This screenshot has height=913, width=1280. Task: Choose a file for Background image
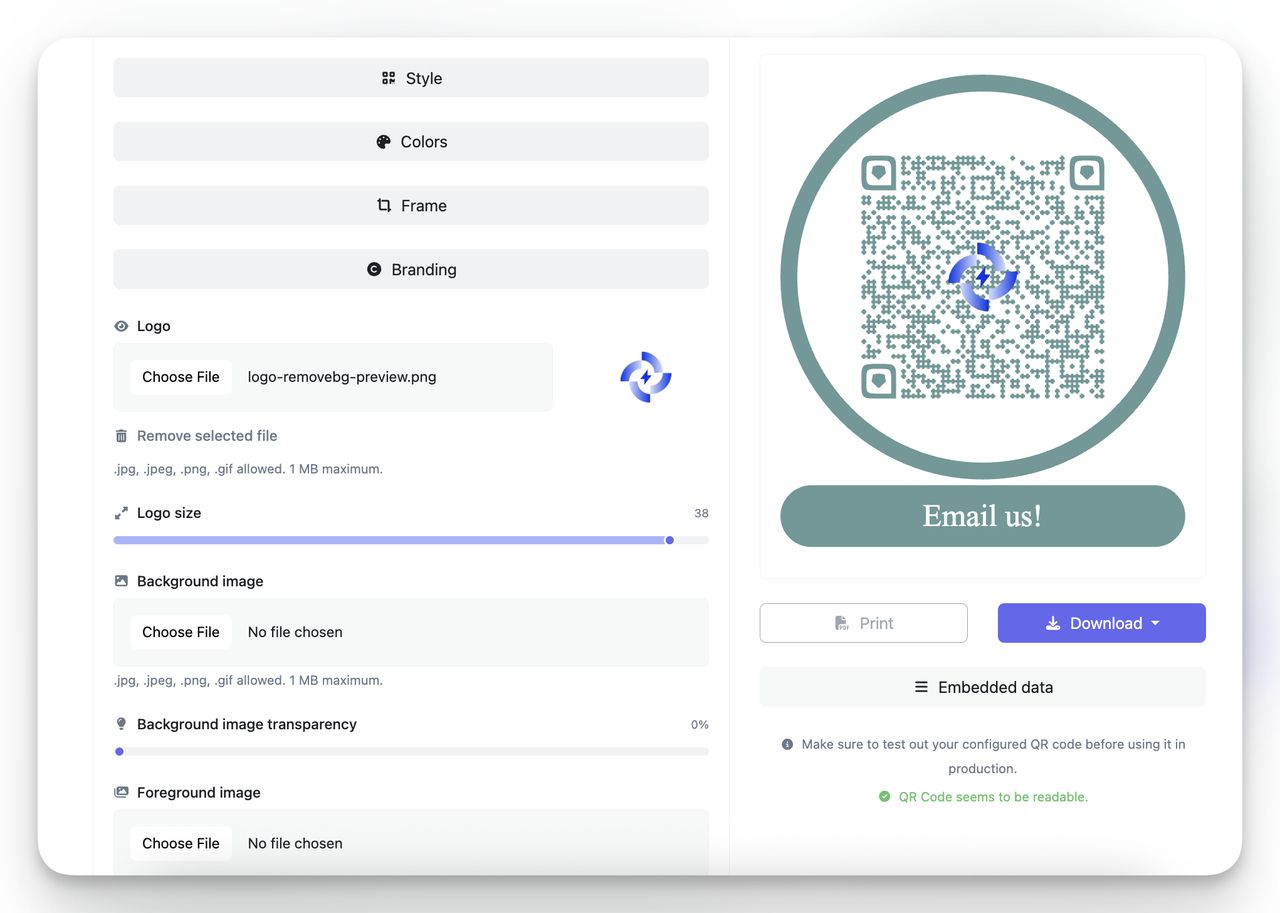(x=181, y=632)
